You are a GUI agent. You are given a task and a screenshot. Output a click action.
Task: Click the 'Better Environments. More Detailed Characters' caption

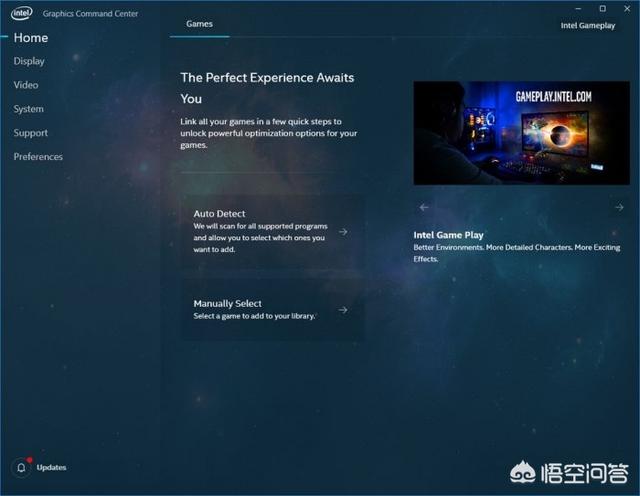point(517,253)
